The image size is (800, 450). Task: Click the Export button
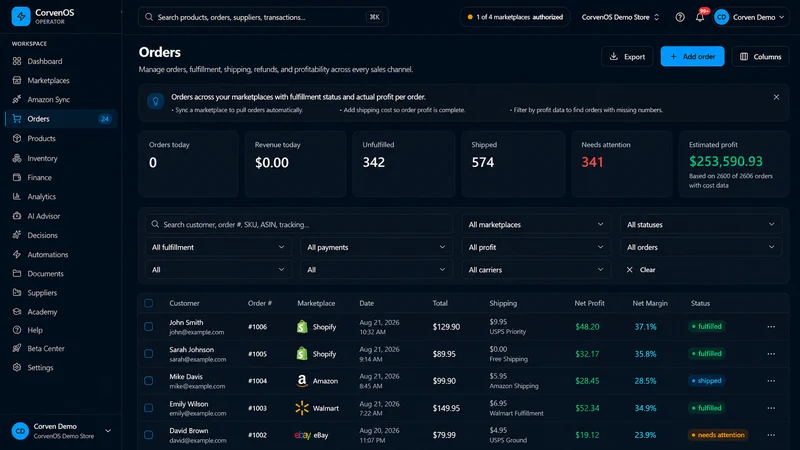tap(627, 57)
